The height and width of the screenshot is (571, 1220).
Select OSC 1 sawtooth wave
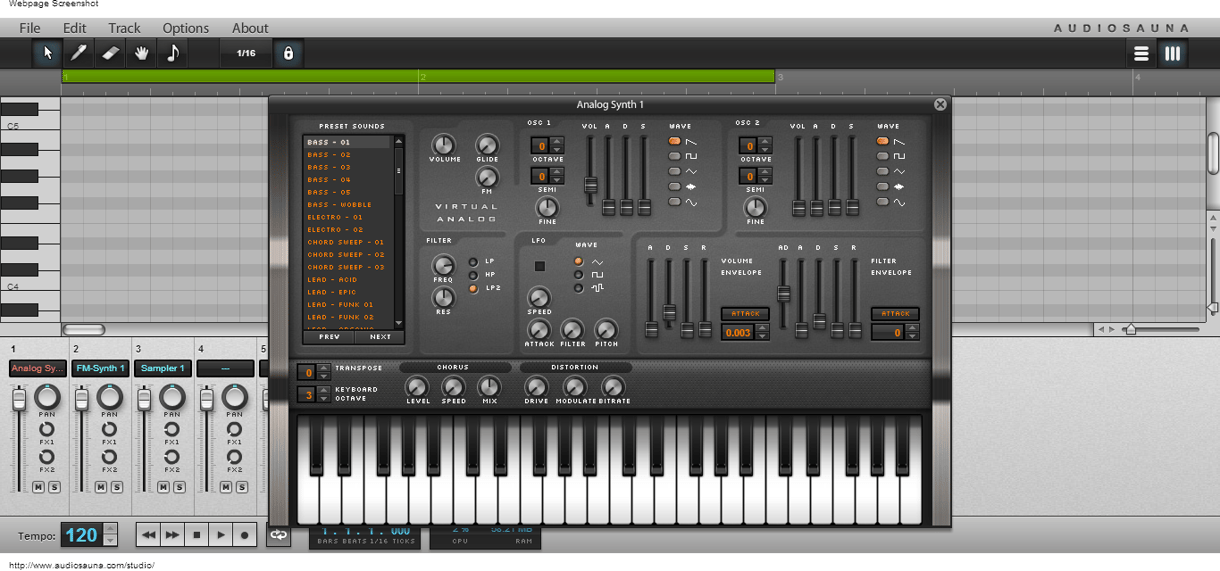click(675, 142)
